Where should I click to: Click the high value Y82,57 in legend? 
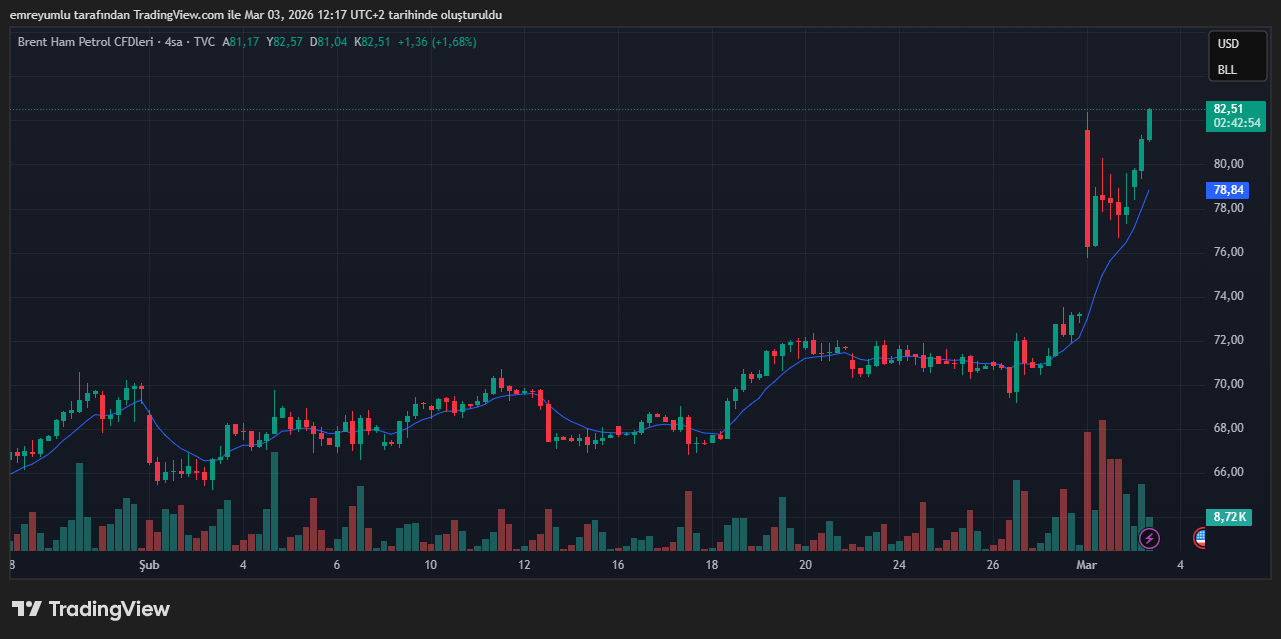coord(284,42)
